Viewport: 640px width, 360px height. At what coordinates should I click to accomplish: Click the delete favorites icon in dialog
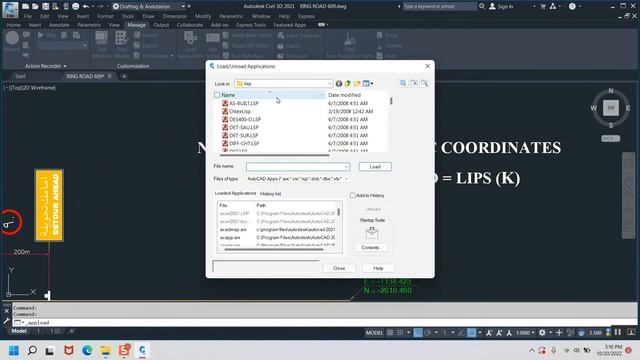point(414,83)
